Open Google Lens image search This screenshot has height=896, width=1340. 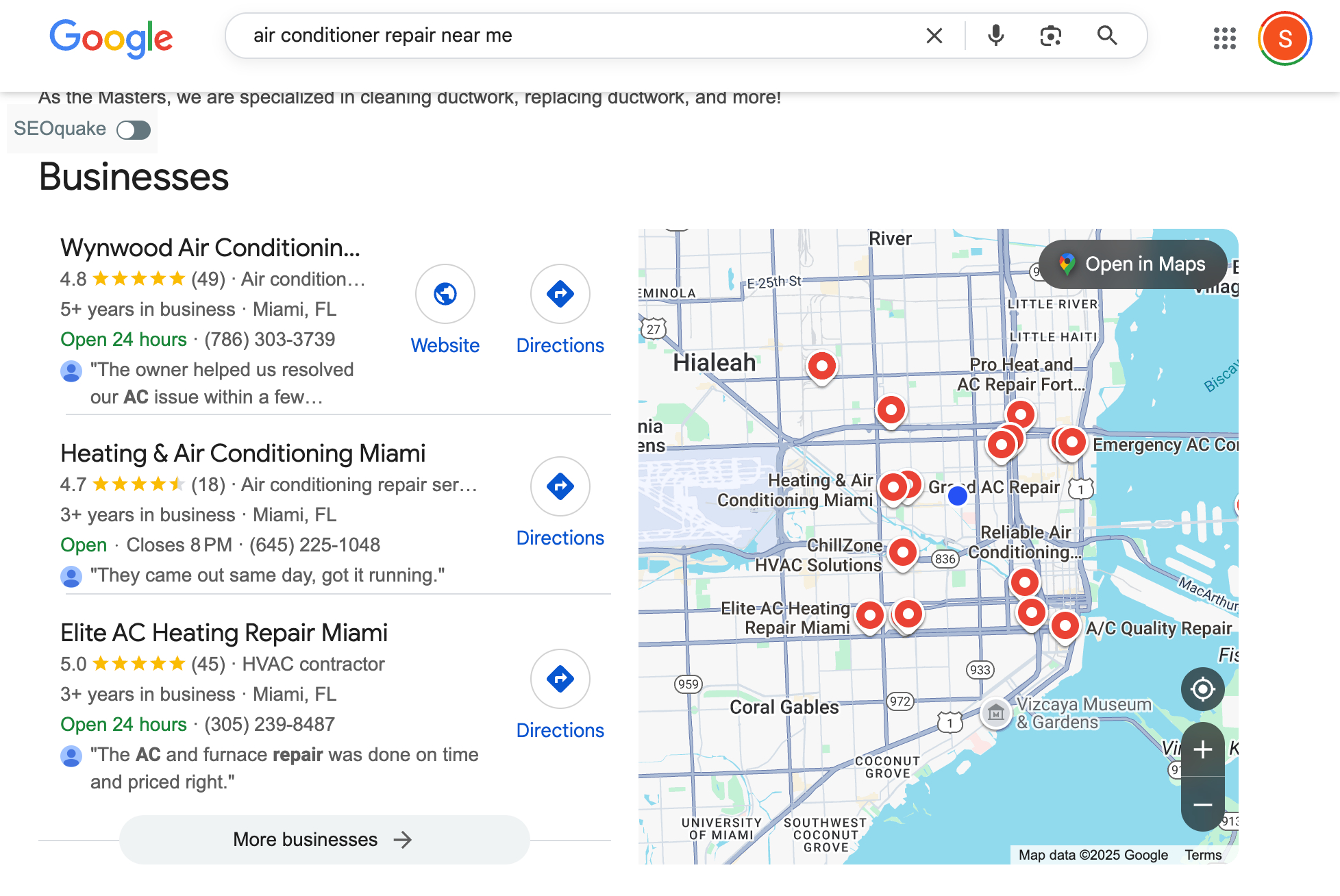1050,36
